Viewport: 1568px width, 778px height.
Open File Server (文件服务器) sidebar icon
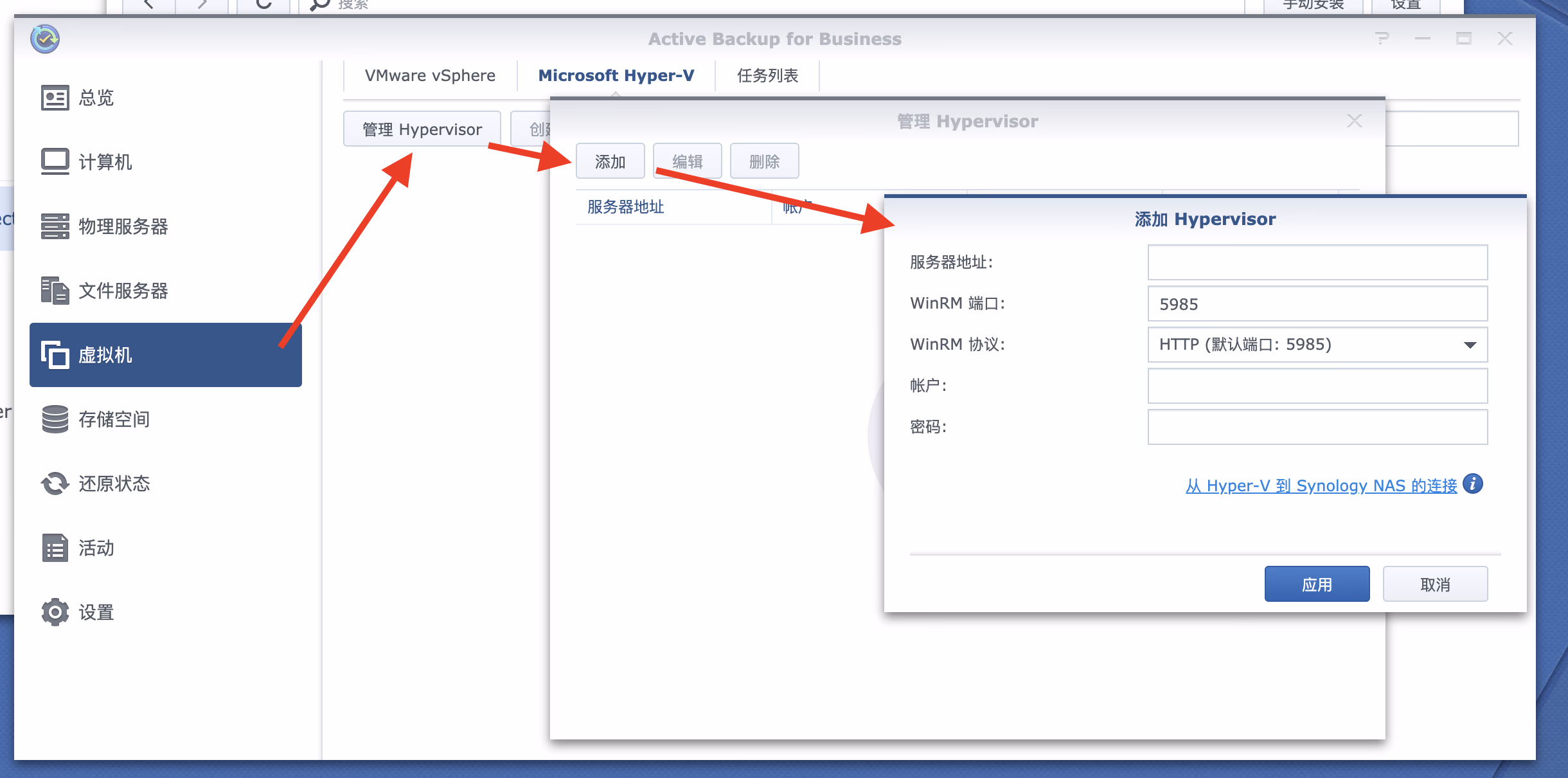[55, 291]
